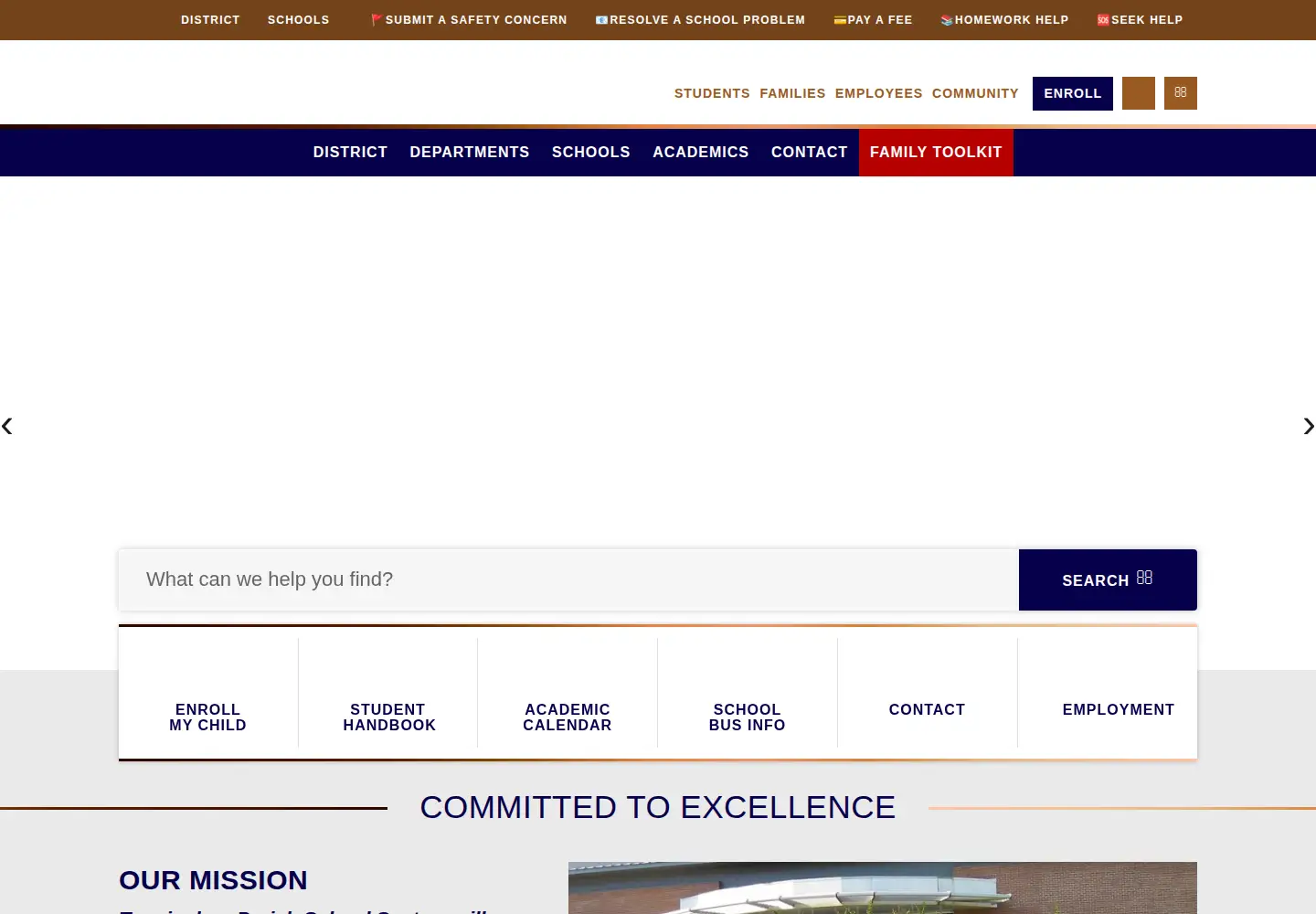The width and height of the screenshot is (1316, 914).
Task: Click the 'What can we help you find?' field
Action: click(568, 579)
